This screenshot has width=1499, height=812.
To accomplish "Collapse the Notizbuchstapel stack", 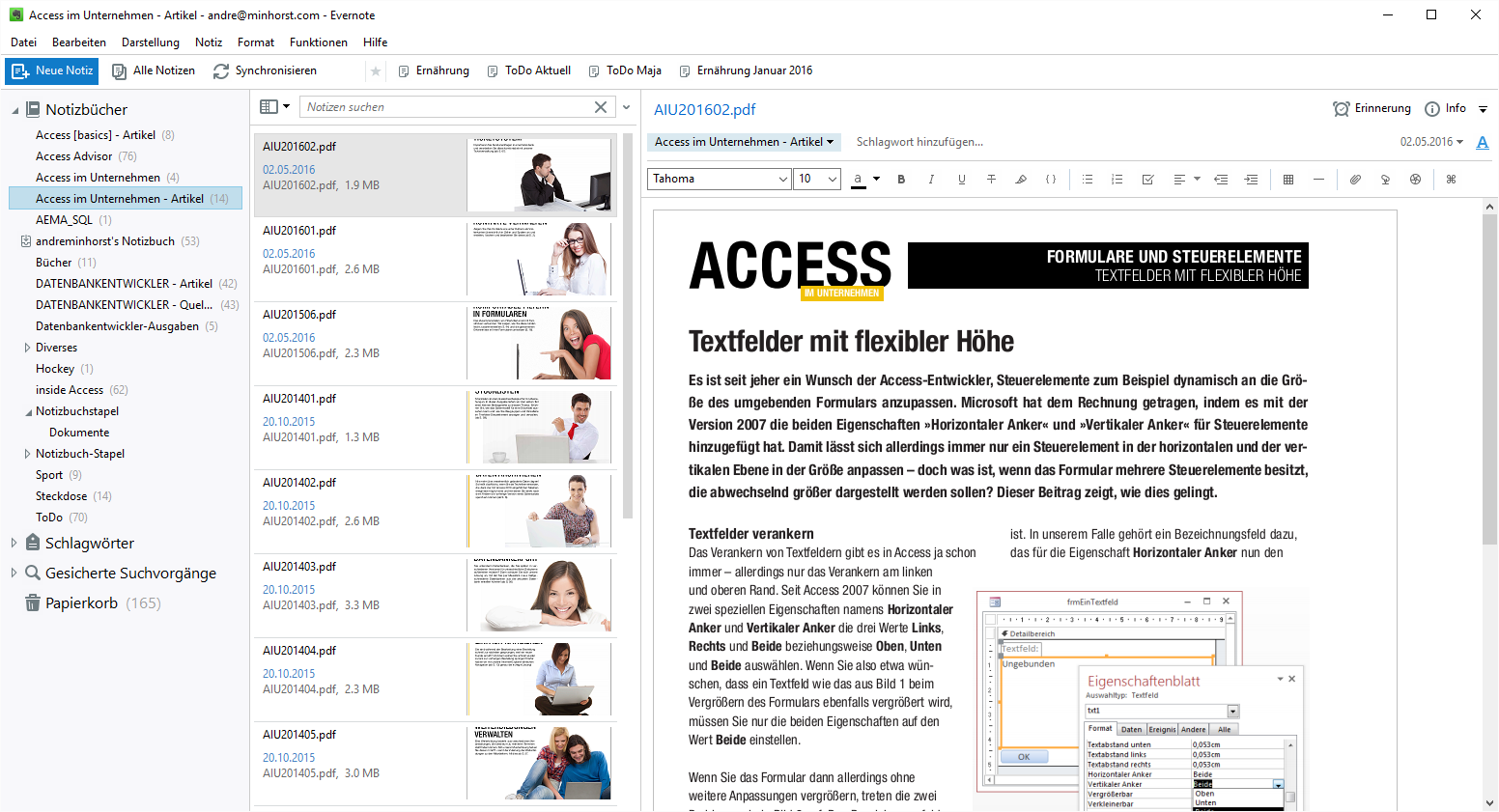I will pos(27,411).
